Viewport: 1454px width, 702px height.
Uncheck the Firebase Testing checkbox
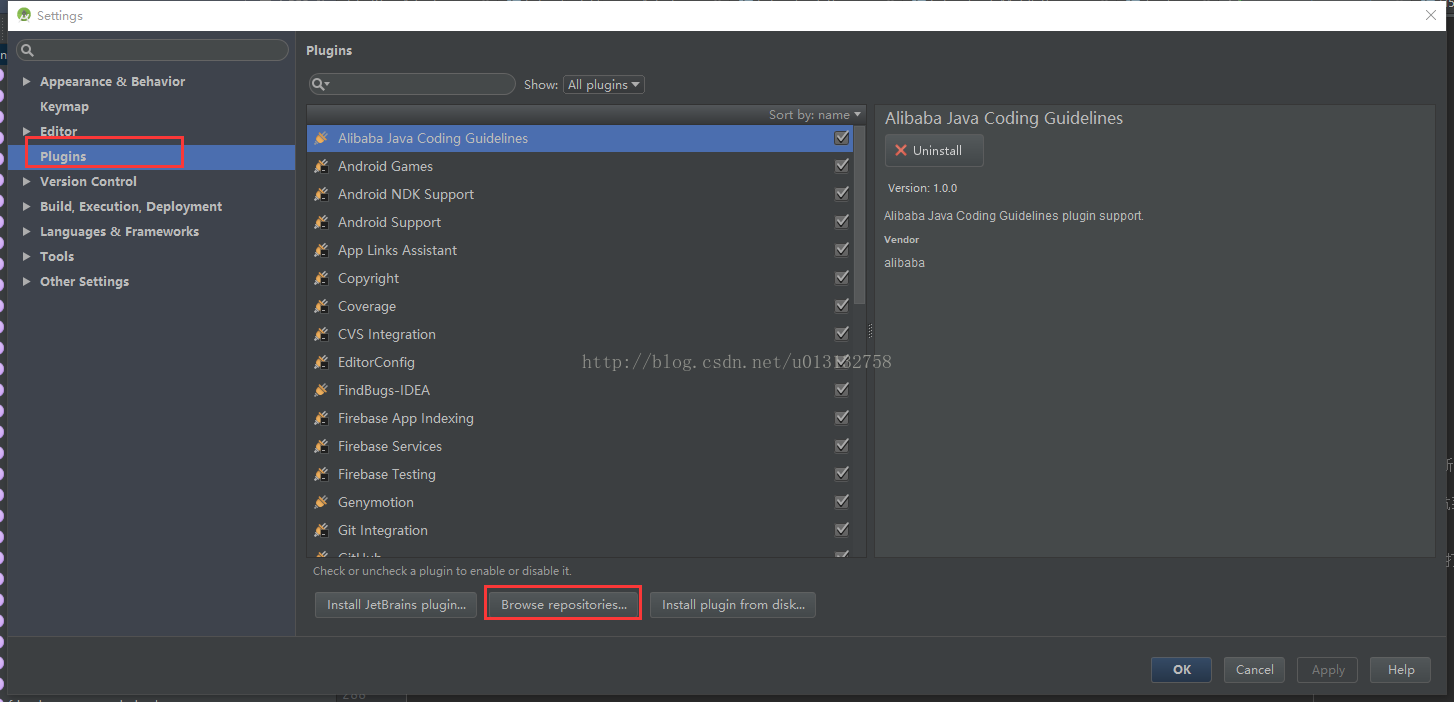[x=841, y=474]
